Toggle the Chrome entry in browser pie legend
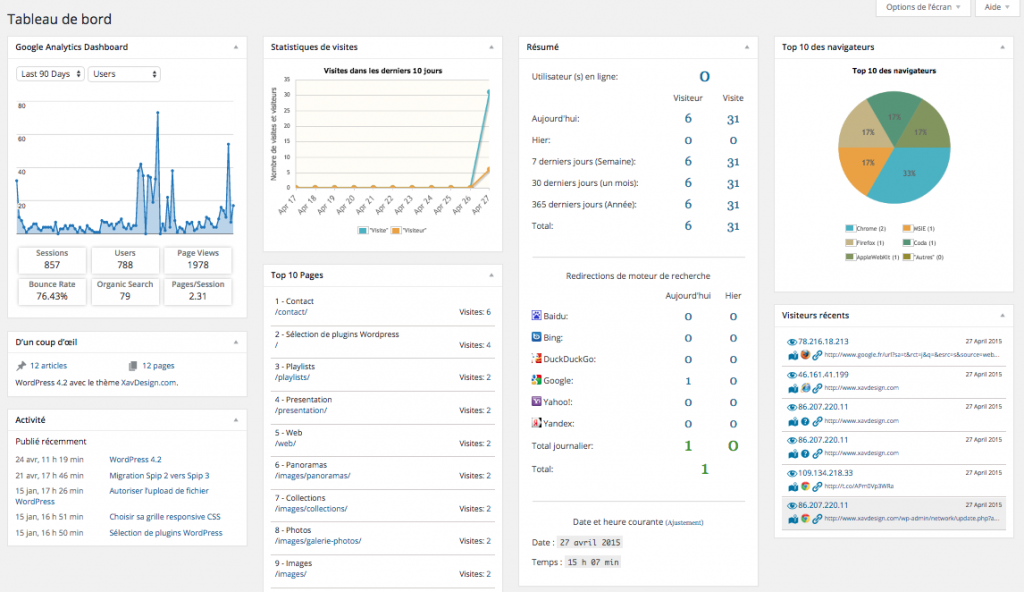Viewport: 1024px width, 592px height. [x=865, y=229]
